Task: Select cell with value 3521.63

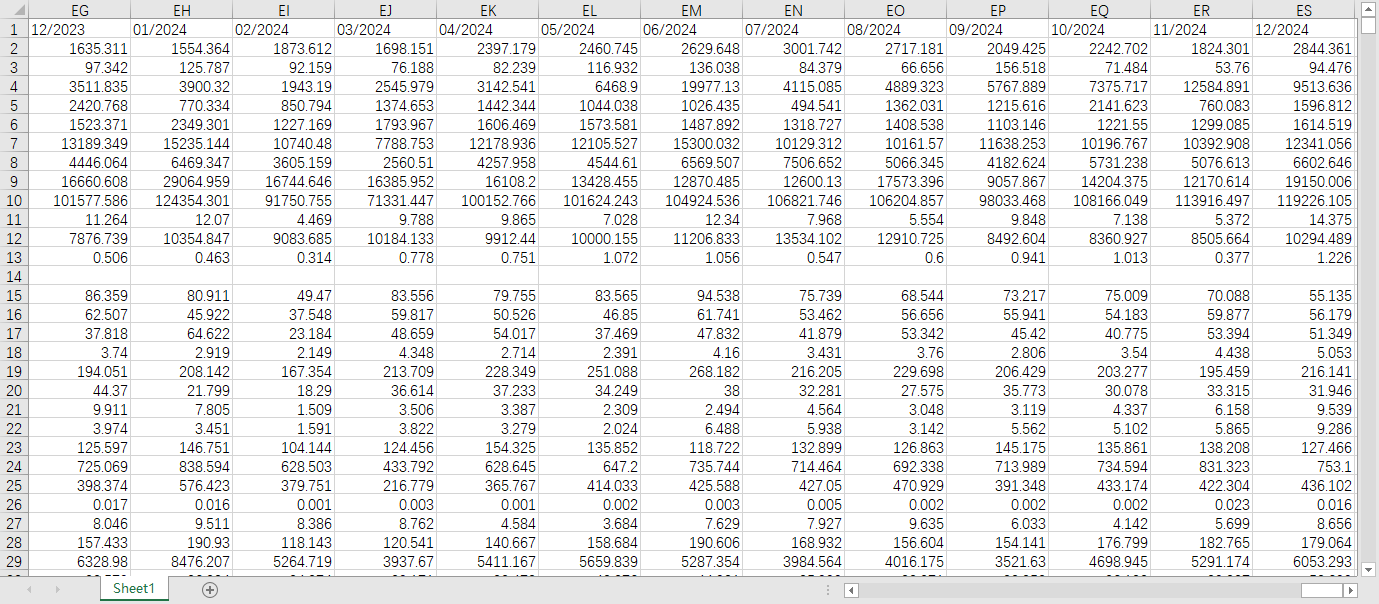Action: tap(997, 561)
